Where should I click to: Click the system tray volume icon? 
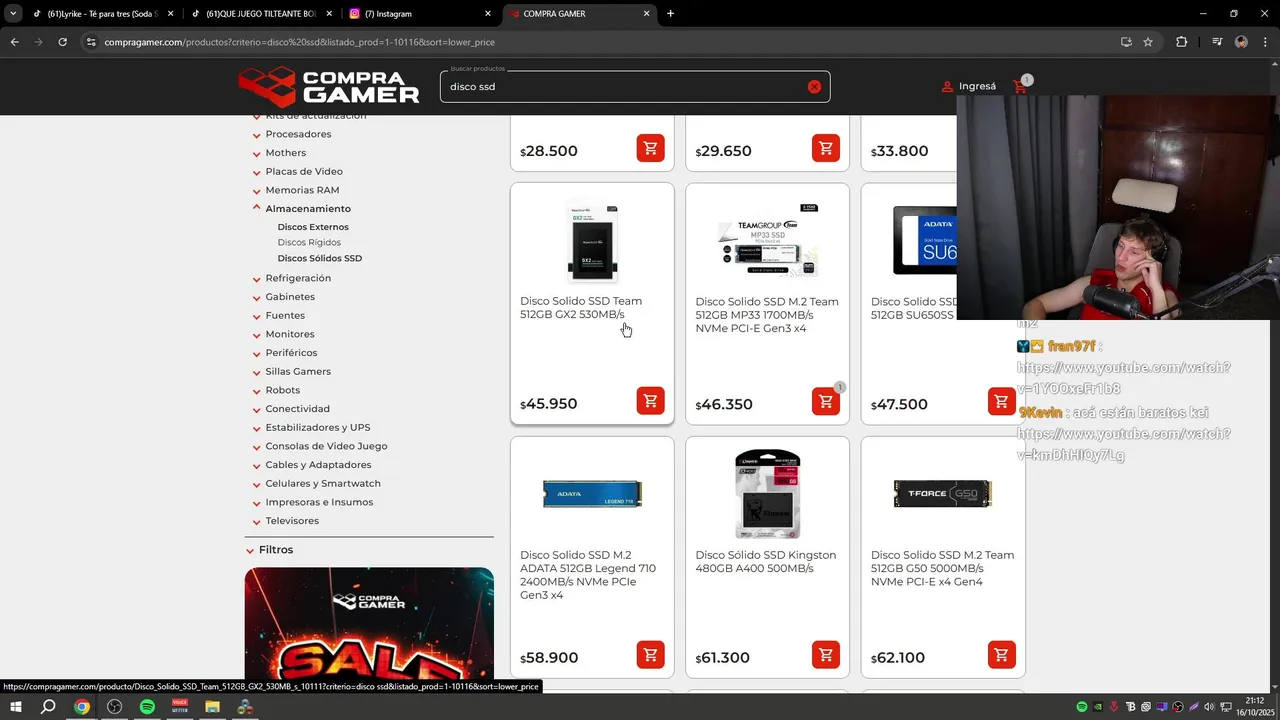point(1210,707)
